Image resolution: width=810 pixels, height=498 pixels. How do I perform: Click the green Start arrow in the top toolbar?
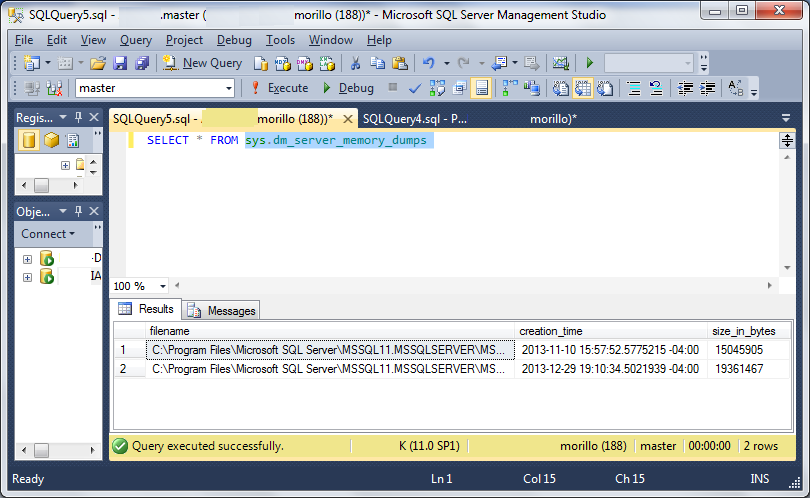[589, 63]
